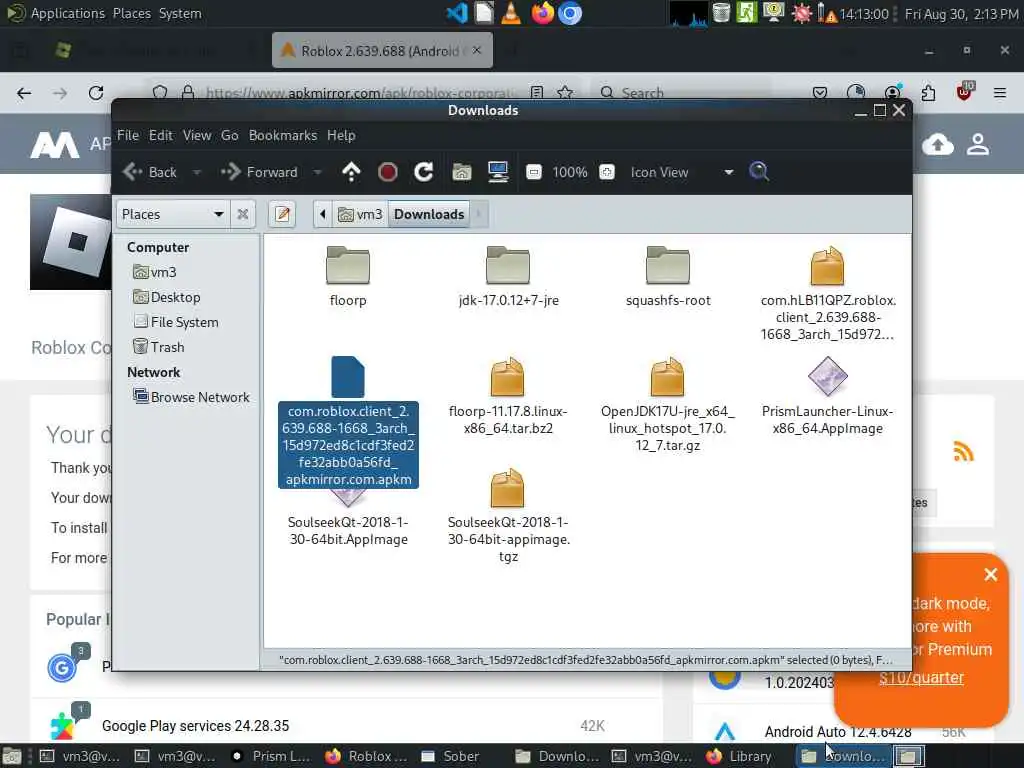
Task: Open Browse Network in sidebar
Action: (x=191, y=396)
